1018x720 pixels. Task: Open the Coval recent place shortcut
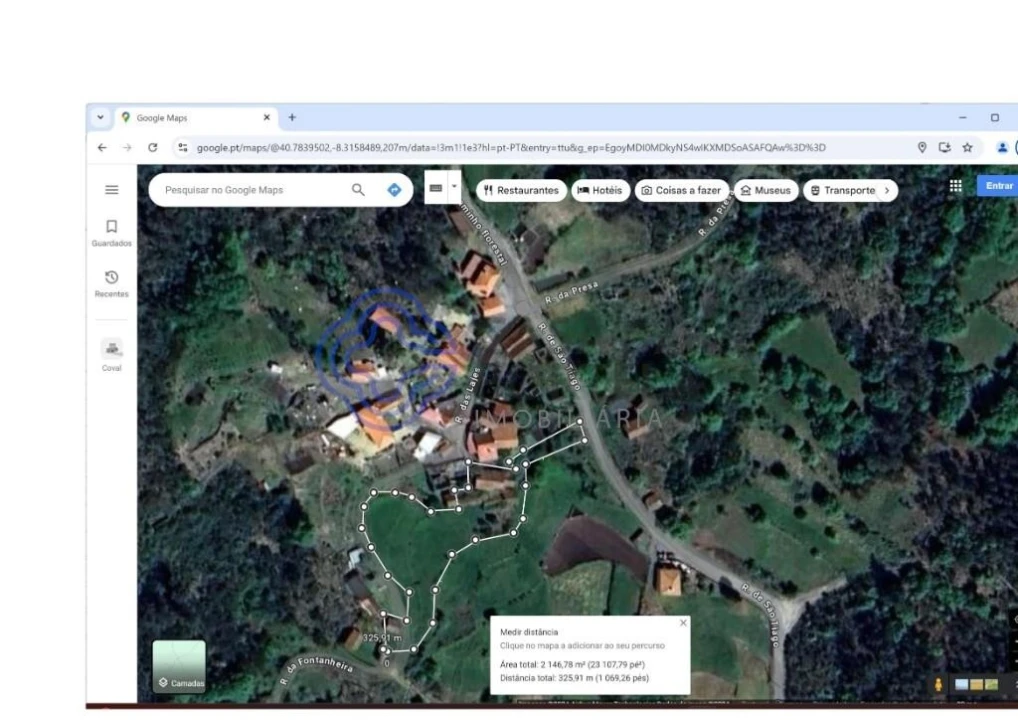pyautogui.click(x=112, y=354)
